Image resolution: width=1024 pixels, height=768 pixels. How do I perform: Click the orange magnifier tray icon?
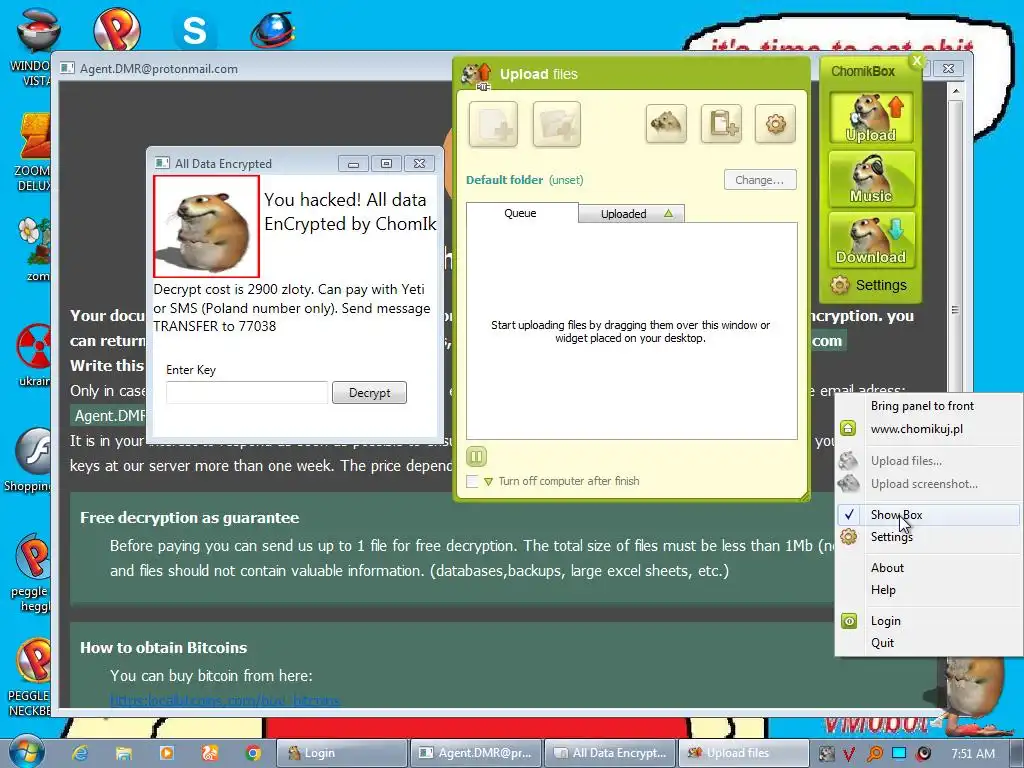coord(874,754)
